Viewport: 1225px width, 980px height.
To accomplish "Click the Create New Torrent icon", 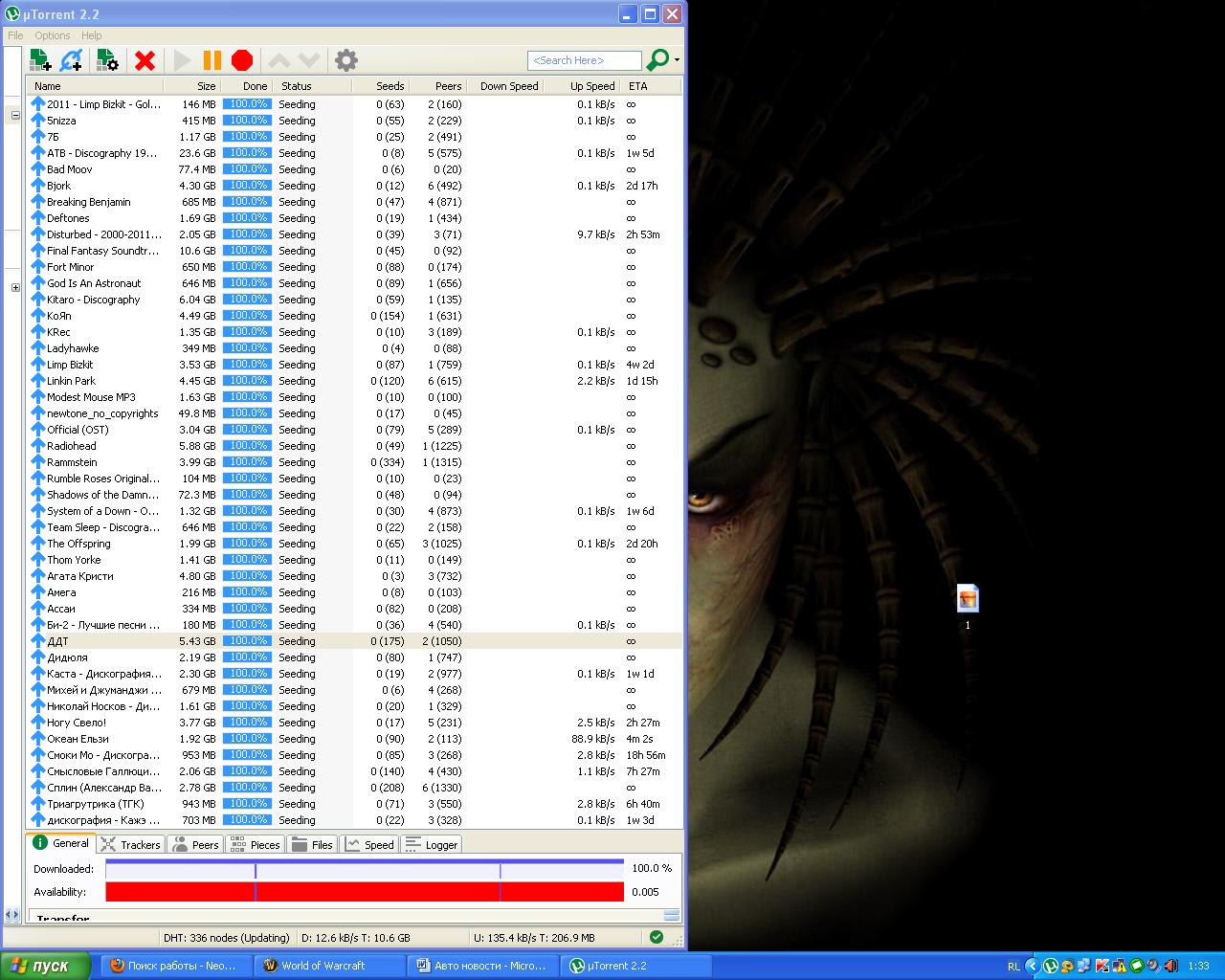I will [x=108, y=60].
